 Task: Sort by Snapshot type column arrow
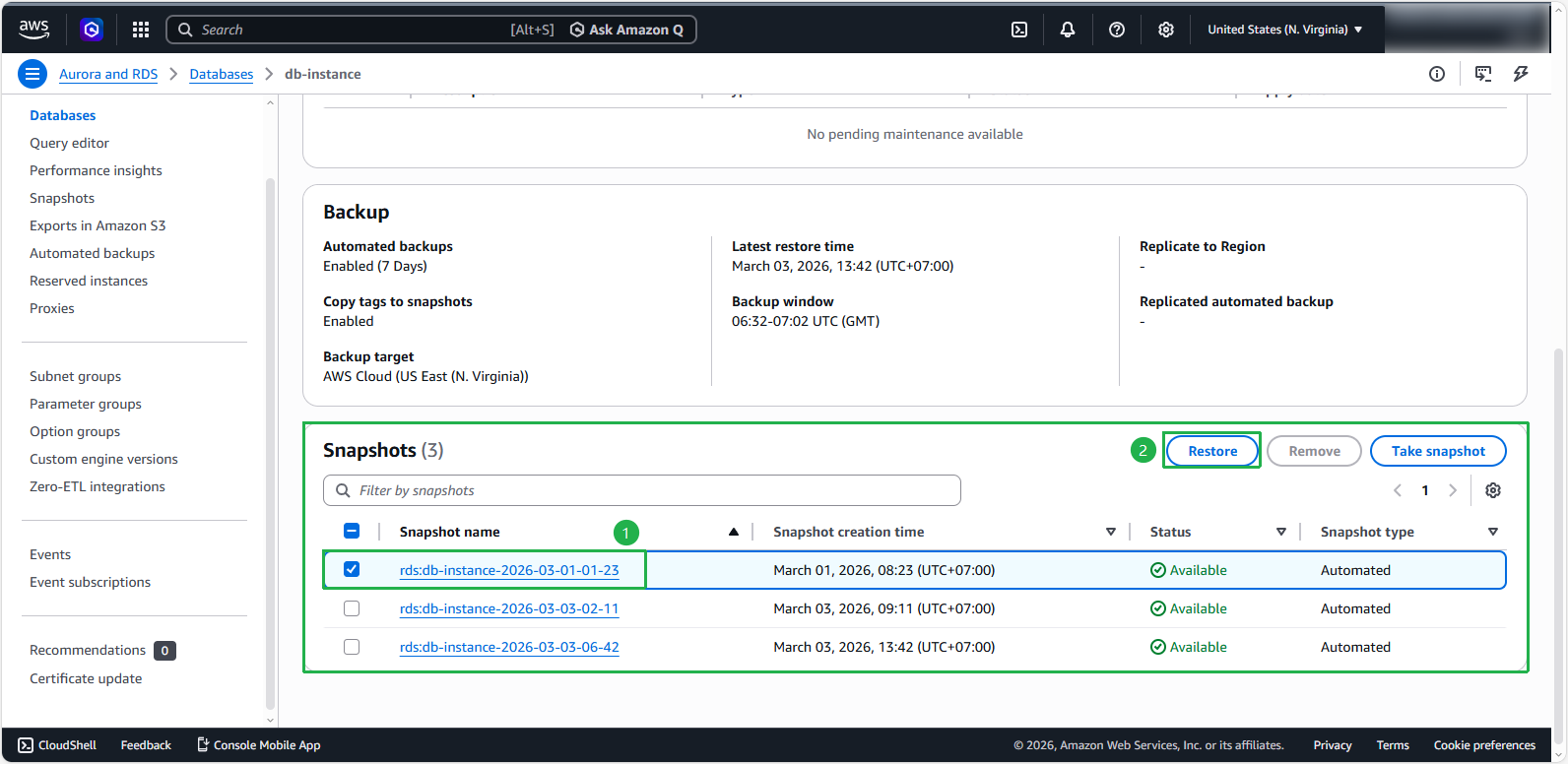1493,532
